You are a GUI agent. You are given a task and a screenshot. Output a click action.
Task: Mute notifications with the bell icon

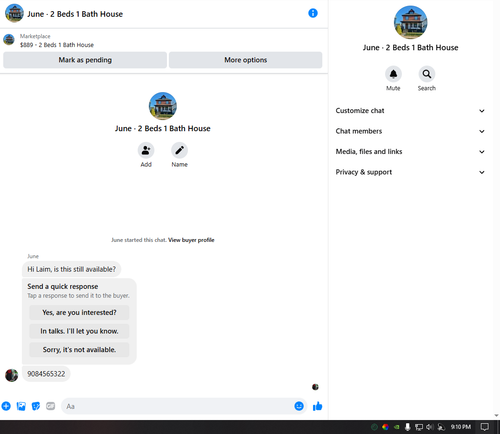[x=393, y=74]
